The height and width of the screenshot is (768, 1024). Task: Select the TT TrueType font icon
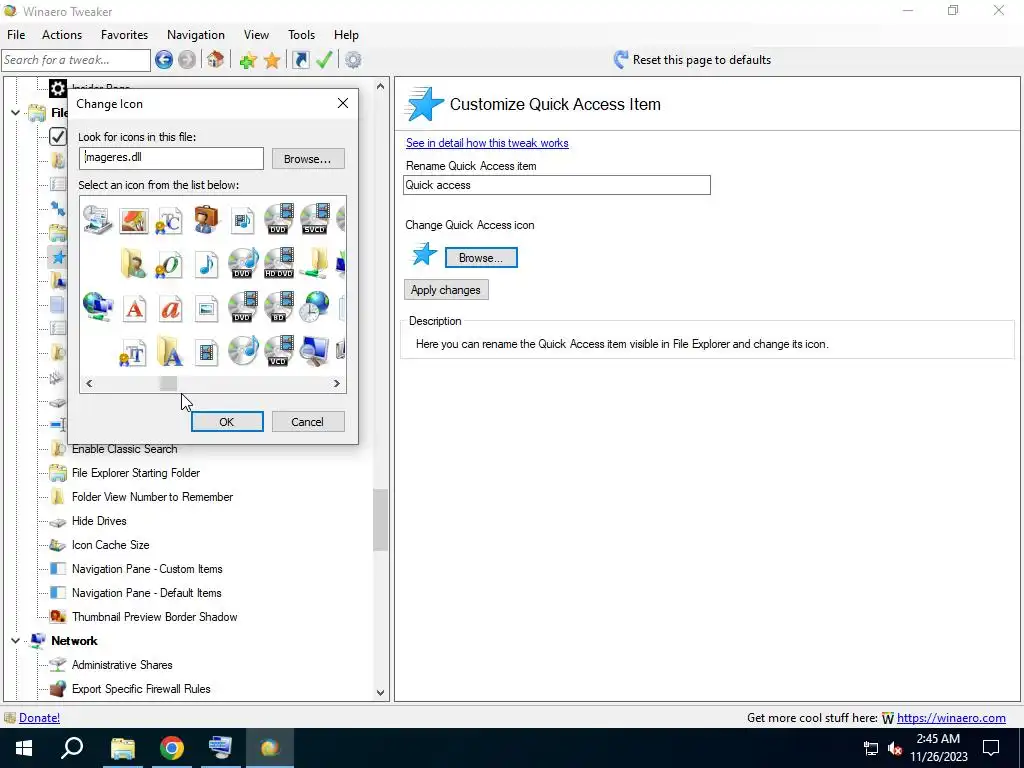point(133,353)
